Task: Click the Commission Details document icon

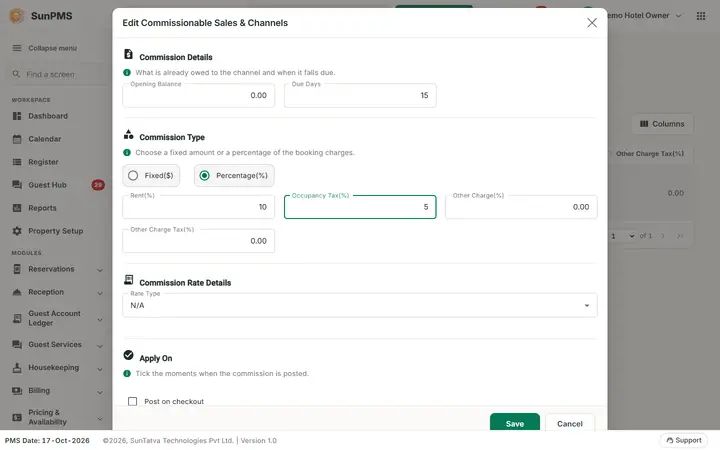Action: click(x=129, y=55)
